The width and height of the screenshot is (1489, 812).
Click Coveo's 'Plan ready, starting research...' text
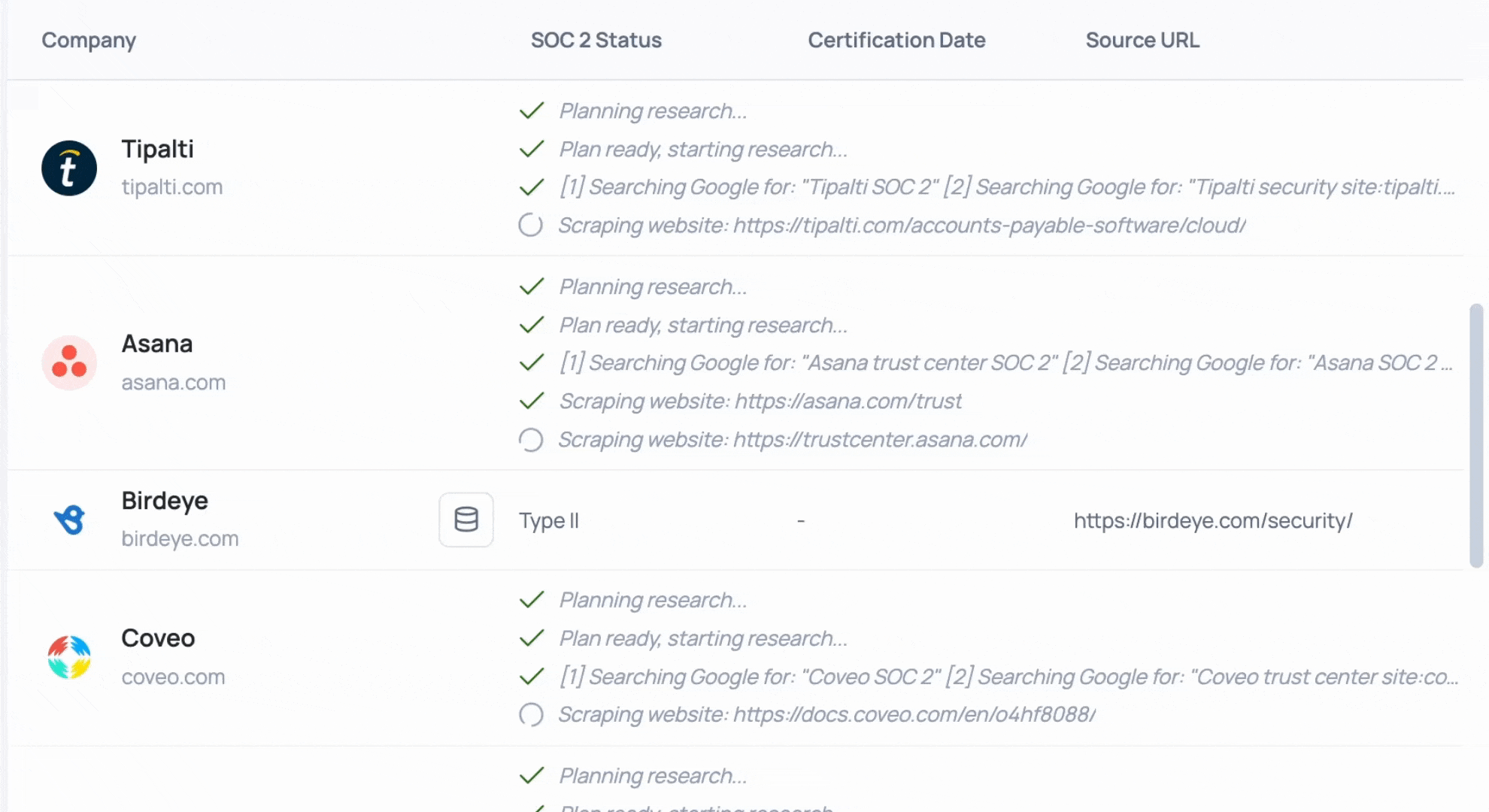[703, 638]
